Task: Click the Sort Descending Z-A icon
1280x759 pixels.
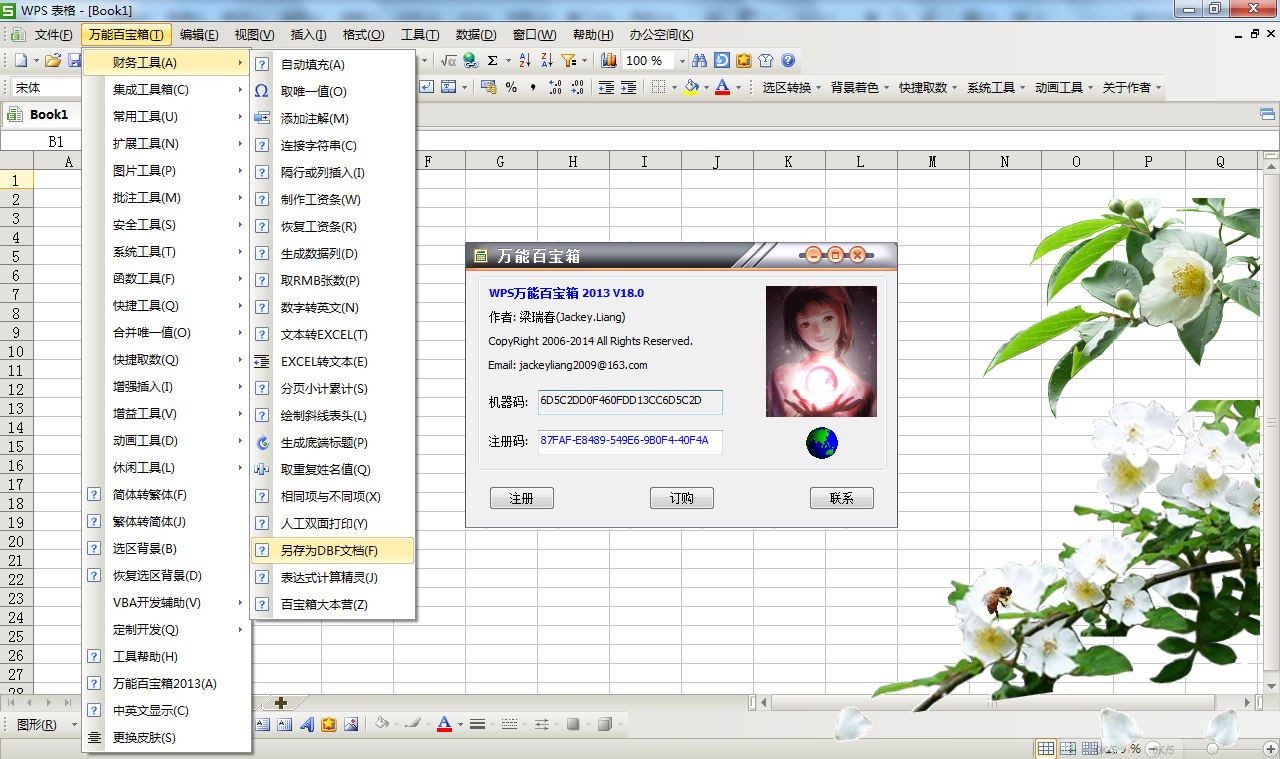Action: pyautogui.click(x=548, y=61)
